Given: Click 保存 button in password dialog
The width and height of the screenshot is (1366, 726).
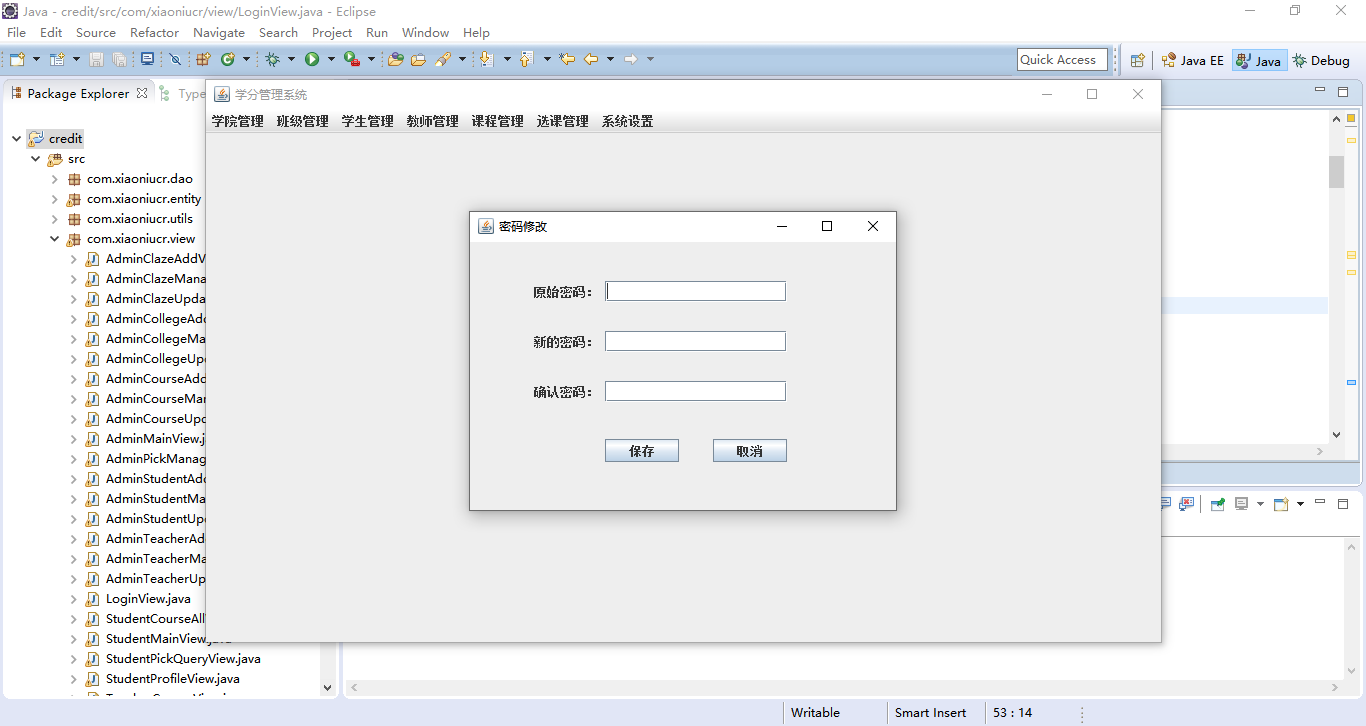Looking at the screenshot, I should [x=642, y=451].
